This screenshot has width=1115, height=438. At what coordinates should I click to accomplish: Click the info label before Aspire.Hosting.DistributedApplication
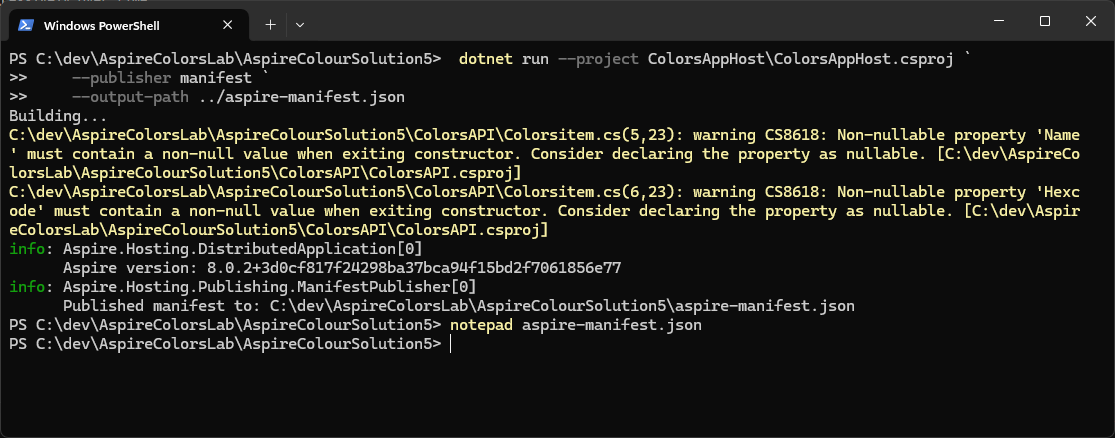[x=26, y=249]
